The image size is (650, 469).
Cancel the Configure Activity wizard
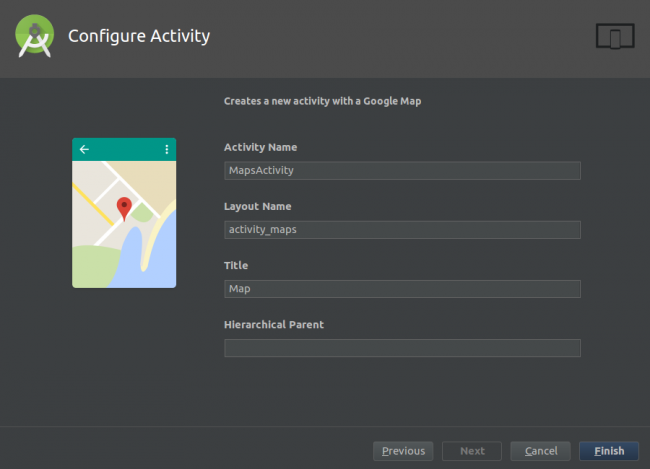(541, 451)
